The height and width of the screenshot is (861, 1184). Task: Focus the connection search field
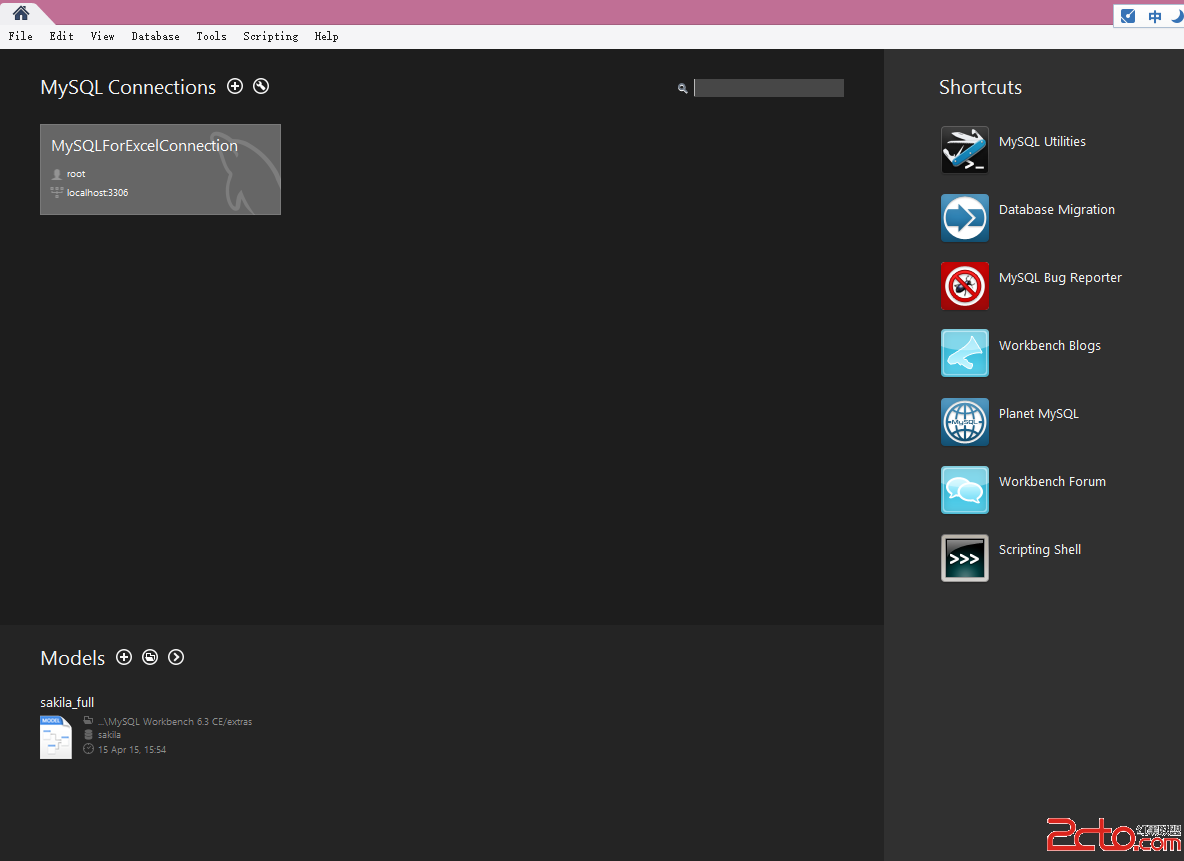coord(769,88)
